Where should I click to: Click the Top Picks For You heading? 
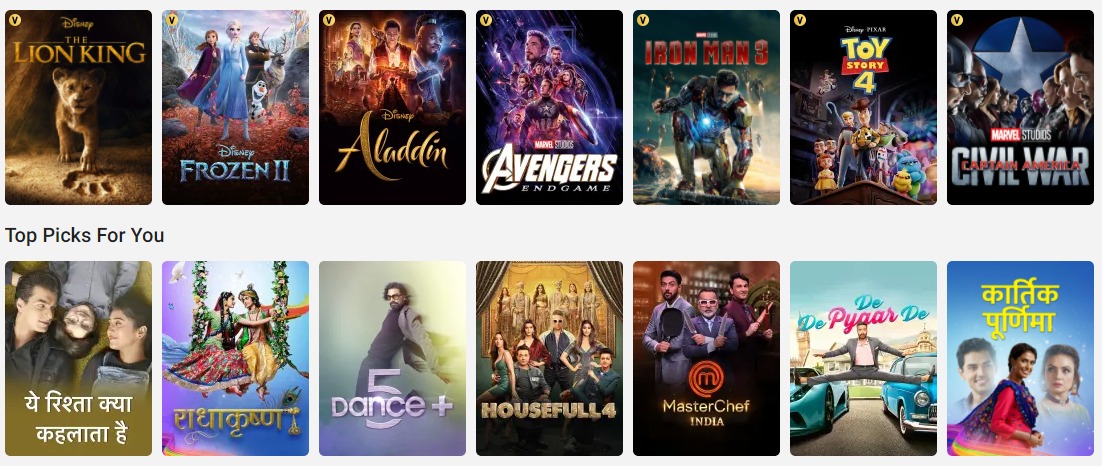coord(84,235)
